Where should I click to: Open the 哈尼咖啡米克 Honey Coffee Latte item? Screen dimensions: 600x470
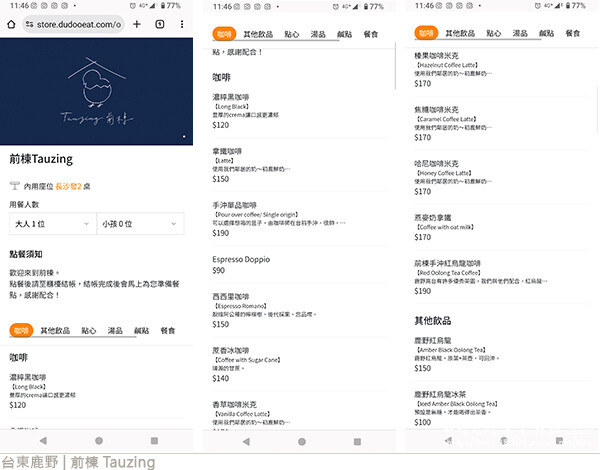pyautogui.click(x=501, y=178)
